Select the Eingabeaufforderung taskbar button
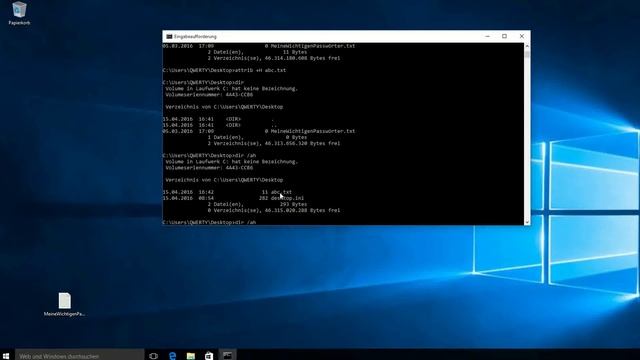Image resolution: width=640 pixels, height=360 pixels. (x=228, y=356)
